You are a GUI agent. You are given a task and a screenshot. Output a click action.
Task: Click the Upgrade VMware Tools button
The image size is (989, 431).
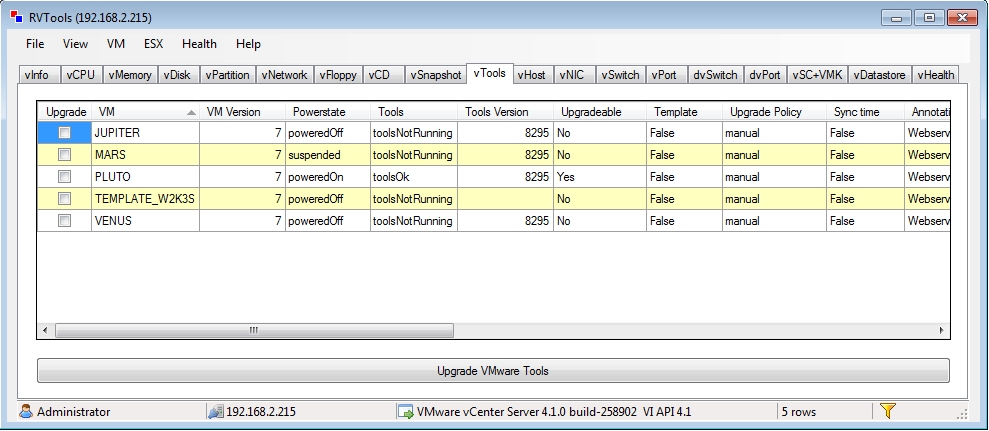click(x=493, y=370)
